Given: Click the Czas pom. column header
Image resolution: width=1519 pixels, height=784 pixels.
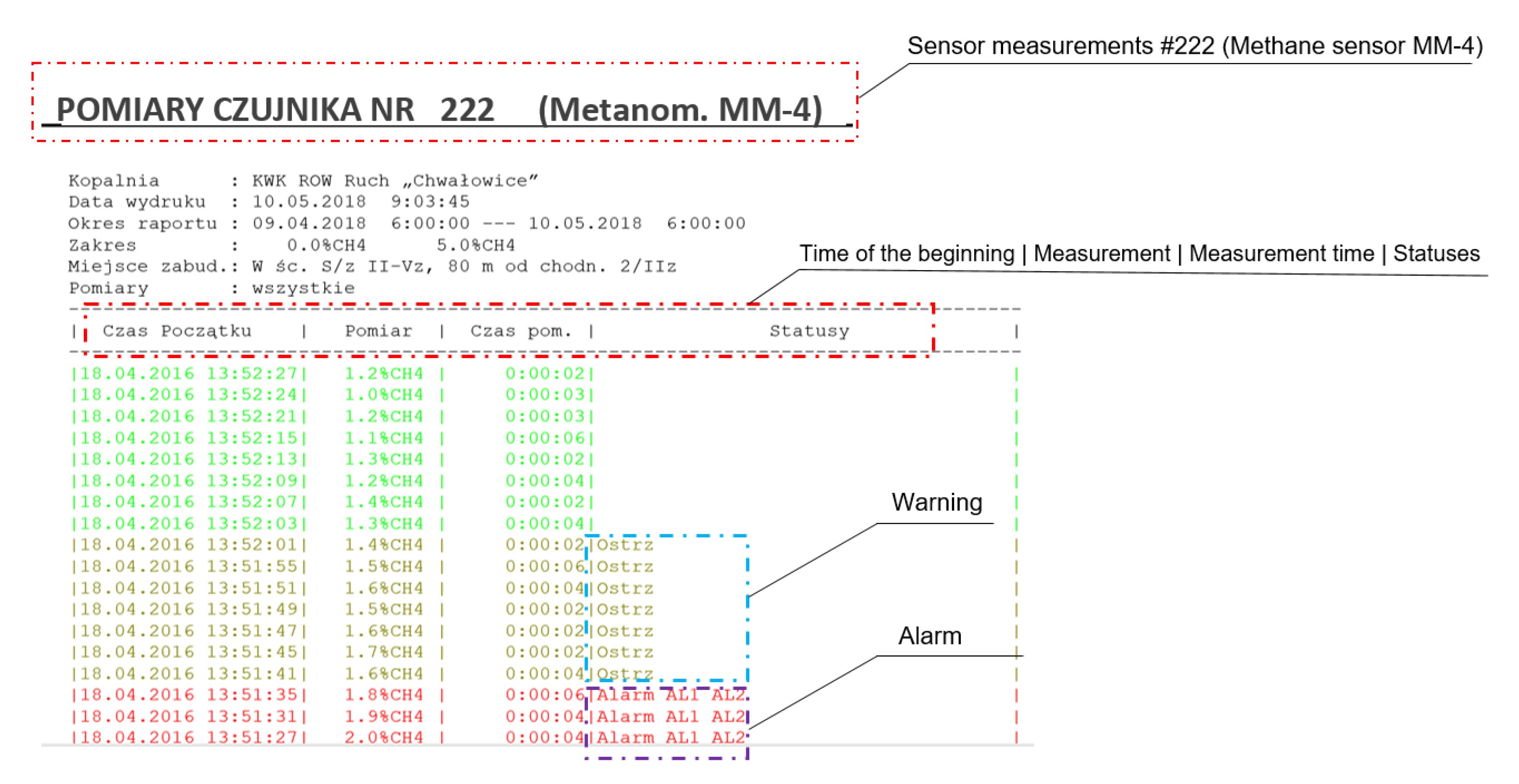Looking at the screenshot, I should pyautogui.click(x=521, y=331).
